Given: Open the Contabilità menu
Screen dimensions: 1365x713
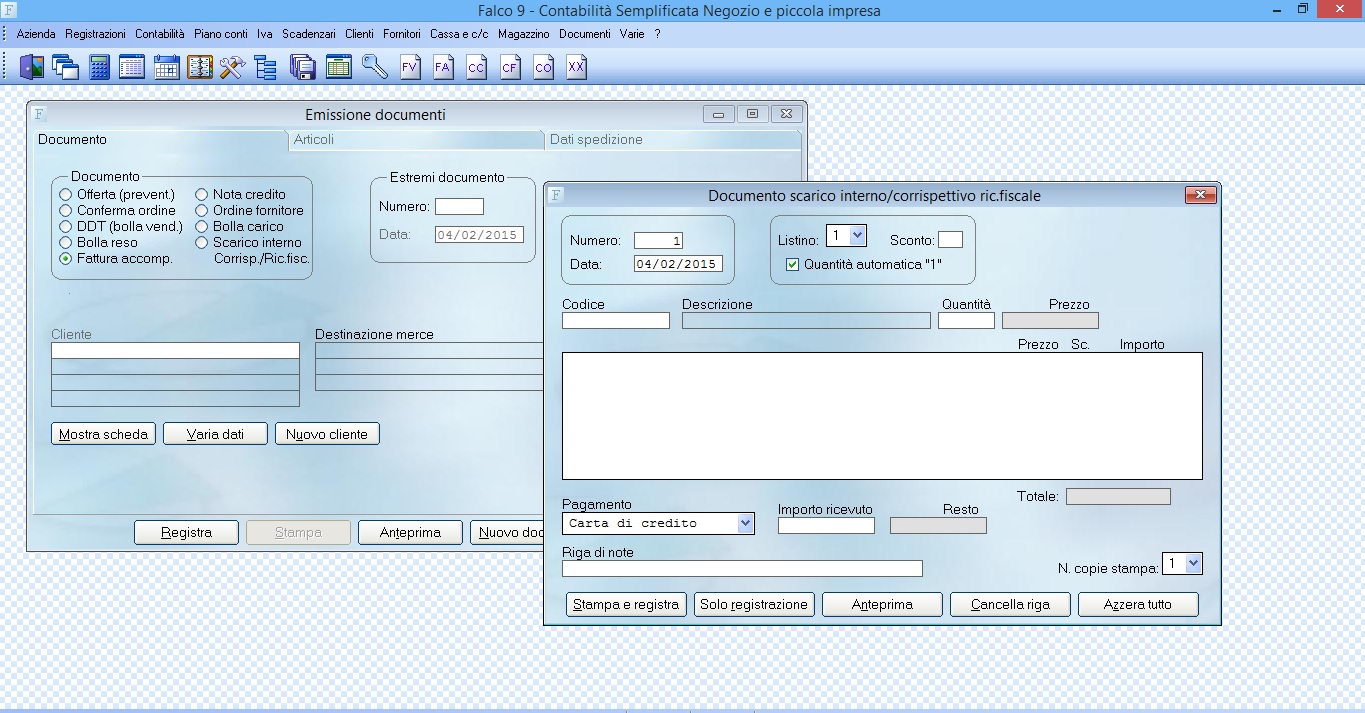Looking at the screenshot, I should point(160,34).
